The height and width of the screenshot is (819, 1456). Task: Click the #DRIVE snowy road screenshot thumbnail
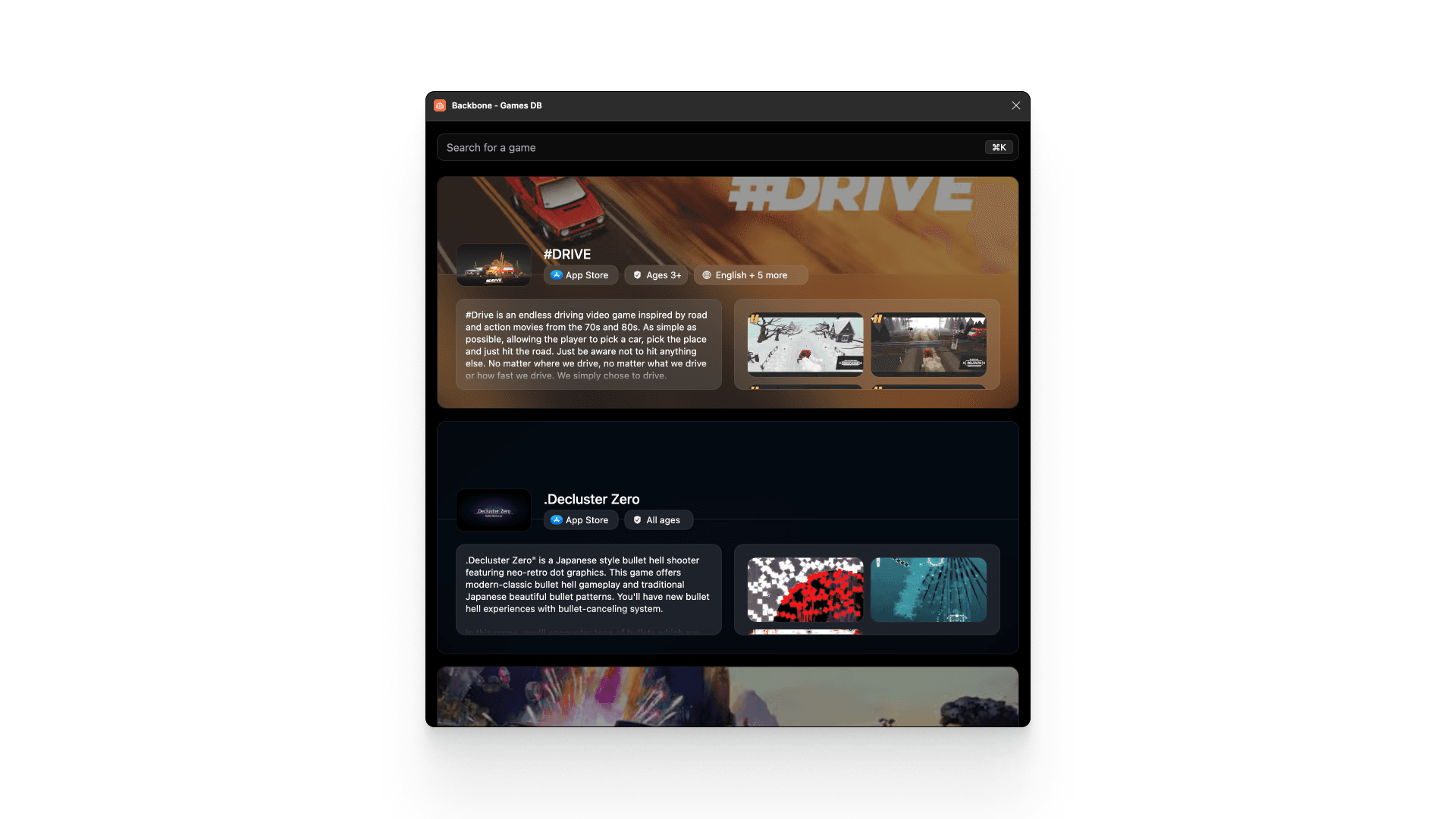click(x=805, y=344)
